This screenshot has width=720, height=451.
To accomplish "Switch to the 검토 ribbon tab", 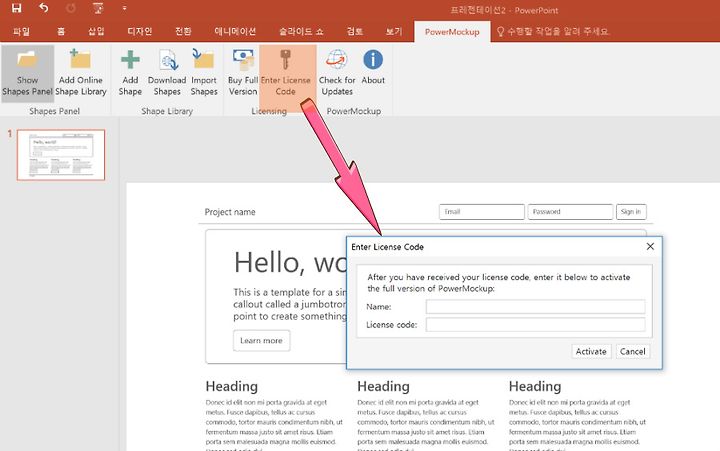I will point(355,31).
